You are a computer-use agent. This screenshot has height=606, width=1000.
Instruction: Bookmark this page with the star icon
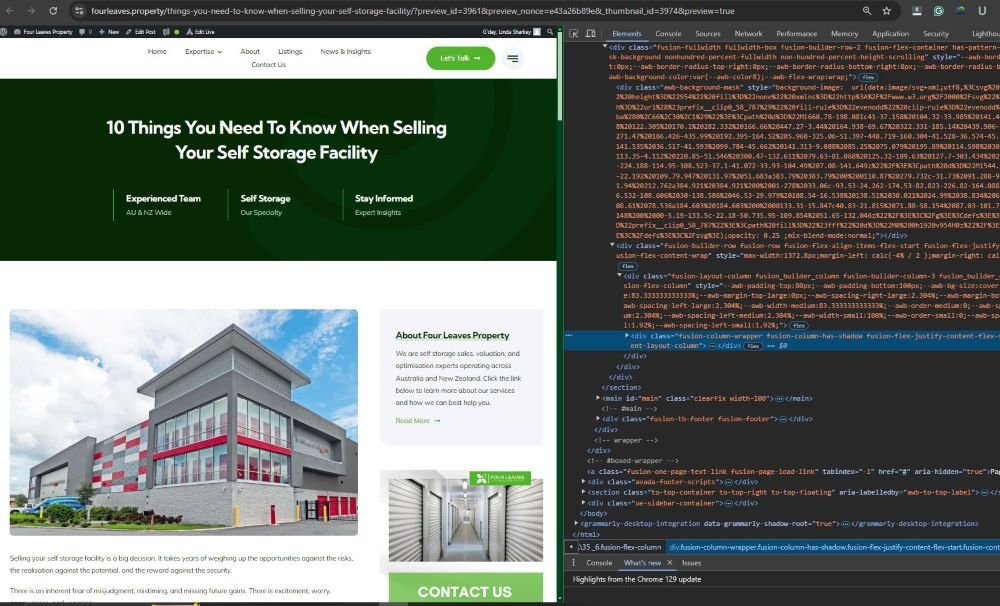click(886, 11)
